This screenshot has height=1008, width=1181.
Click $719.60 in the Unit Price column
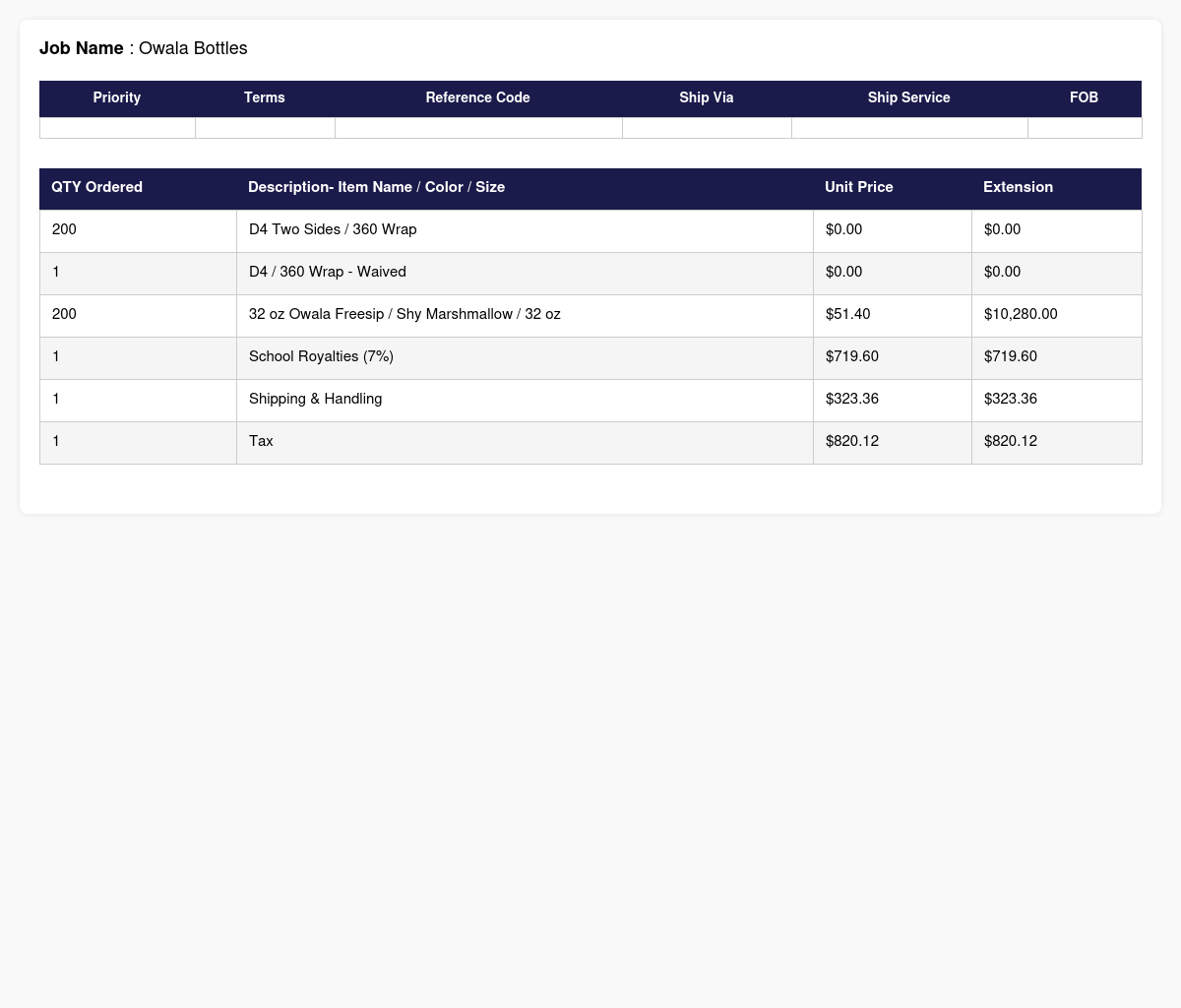pos(852,356)
